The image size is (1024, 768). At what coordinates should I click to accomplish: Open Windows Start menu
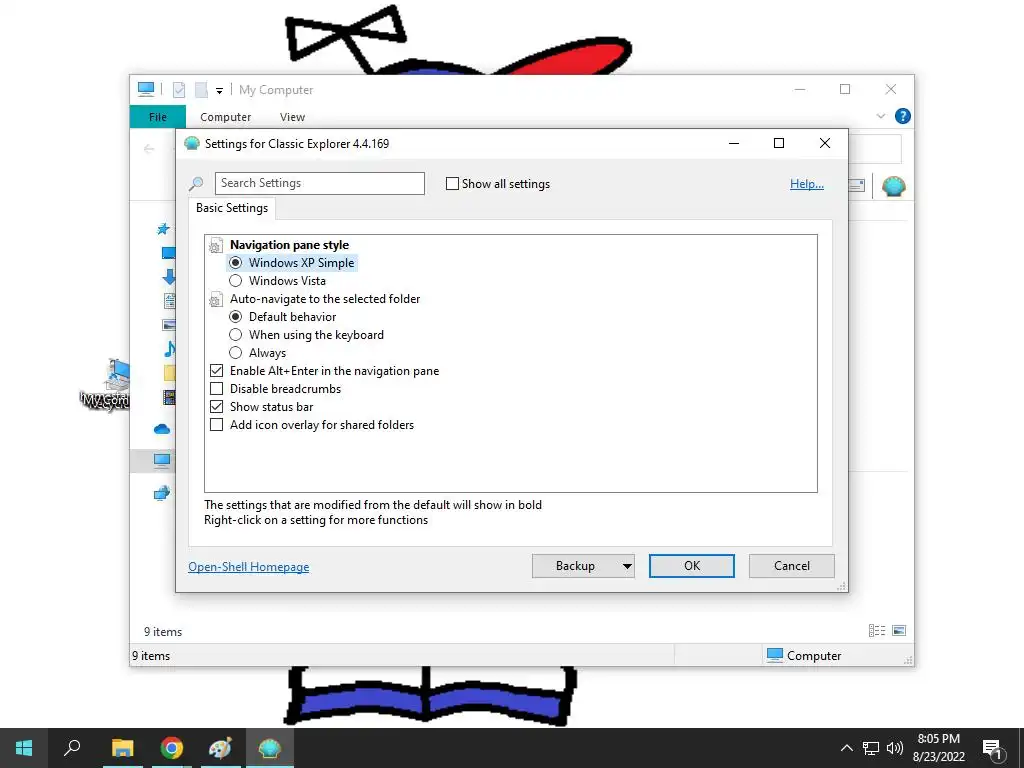tap(24, 748)
